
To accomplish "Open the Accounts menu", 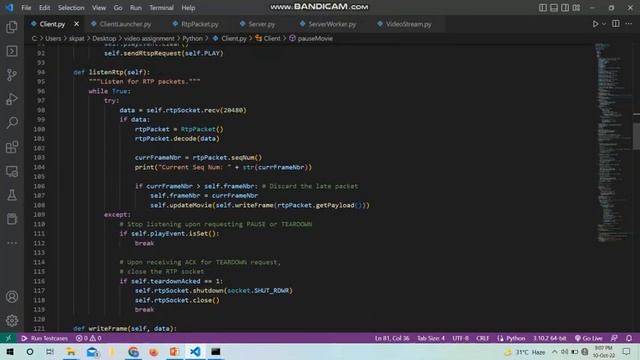I will [x=12, y=297].
